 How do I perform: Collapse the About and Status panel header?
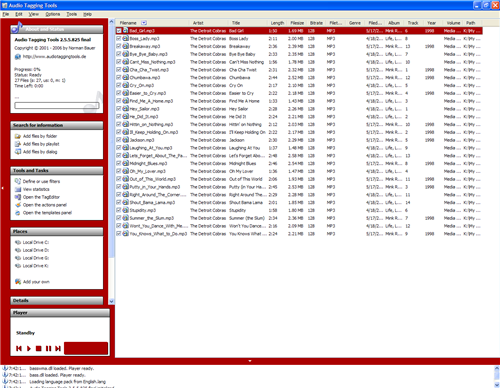click(57, 29)
